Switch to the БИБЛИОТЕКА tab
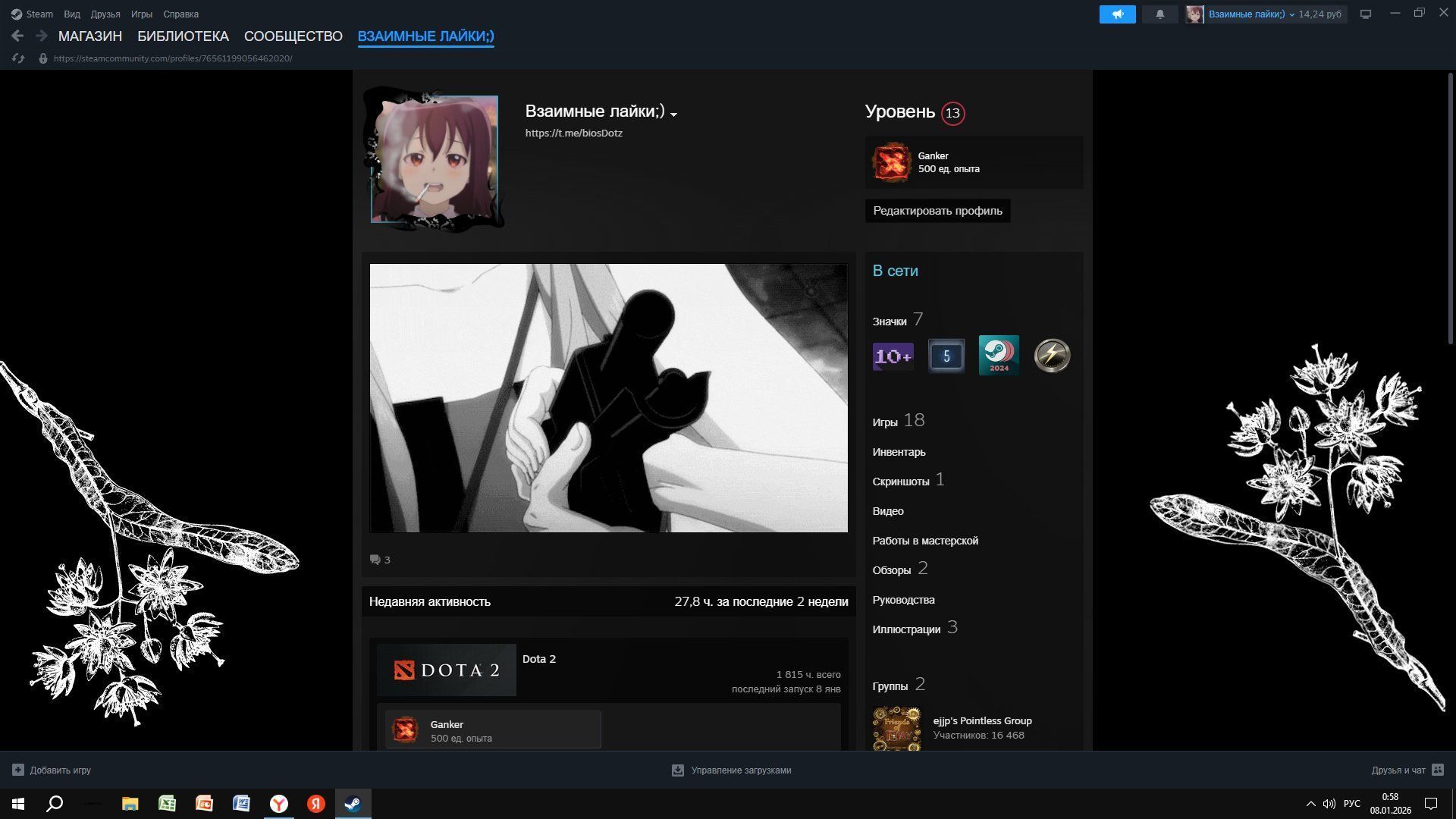1456x819 pixels. [x=183, y=36]
